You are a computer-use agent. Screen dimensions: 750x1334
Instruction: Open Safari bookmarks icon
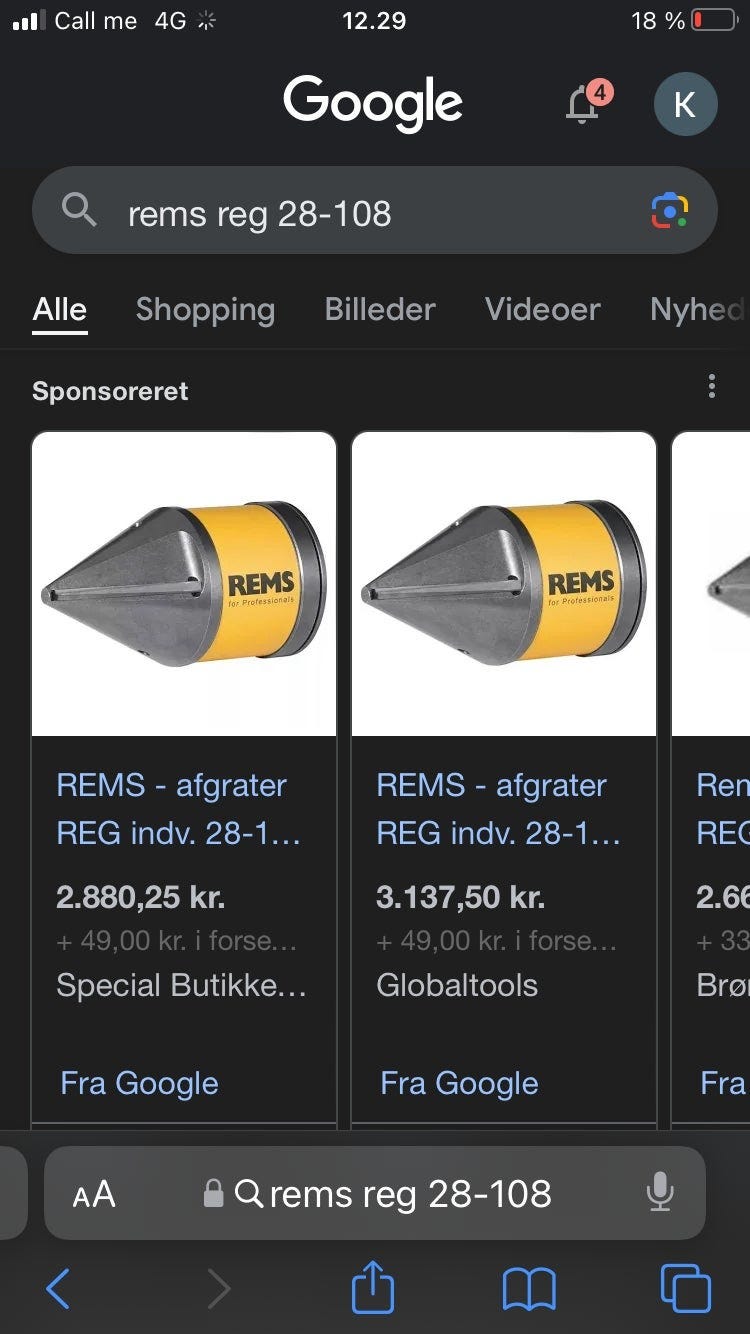tap(529, 1288)
